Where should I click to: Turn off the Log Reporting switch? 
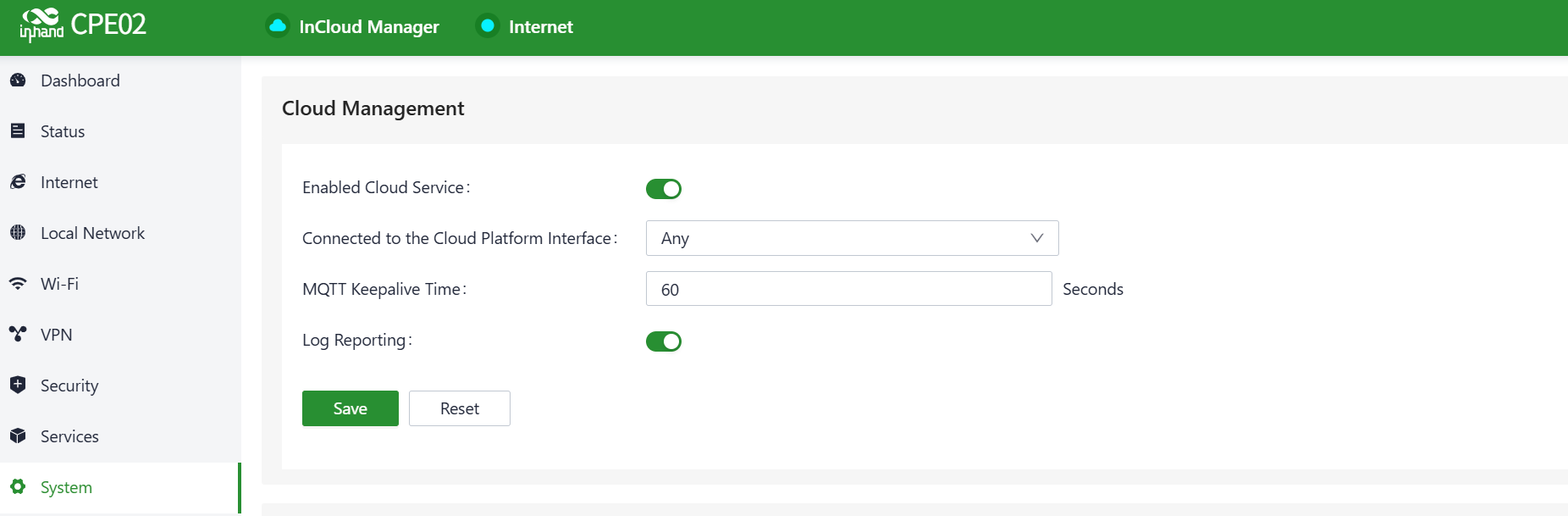664,341
